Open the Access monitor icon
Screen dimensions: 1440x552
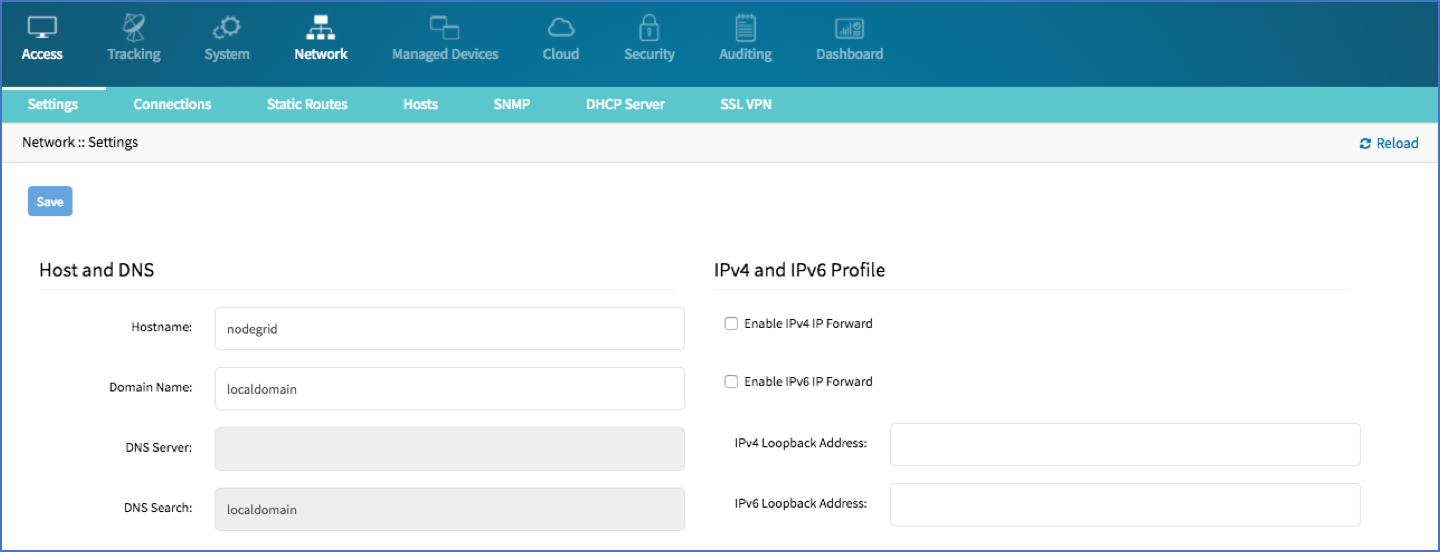coord(42,27)
